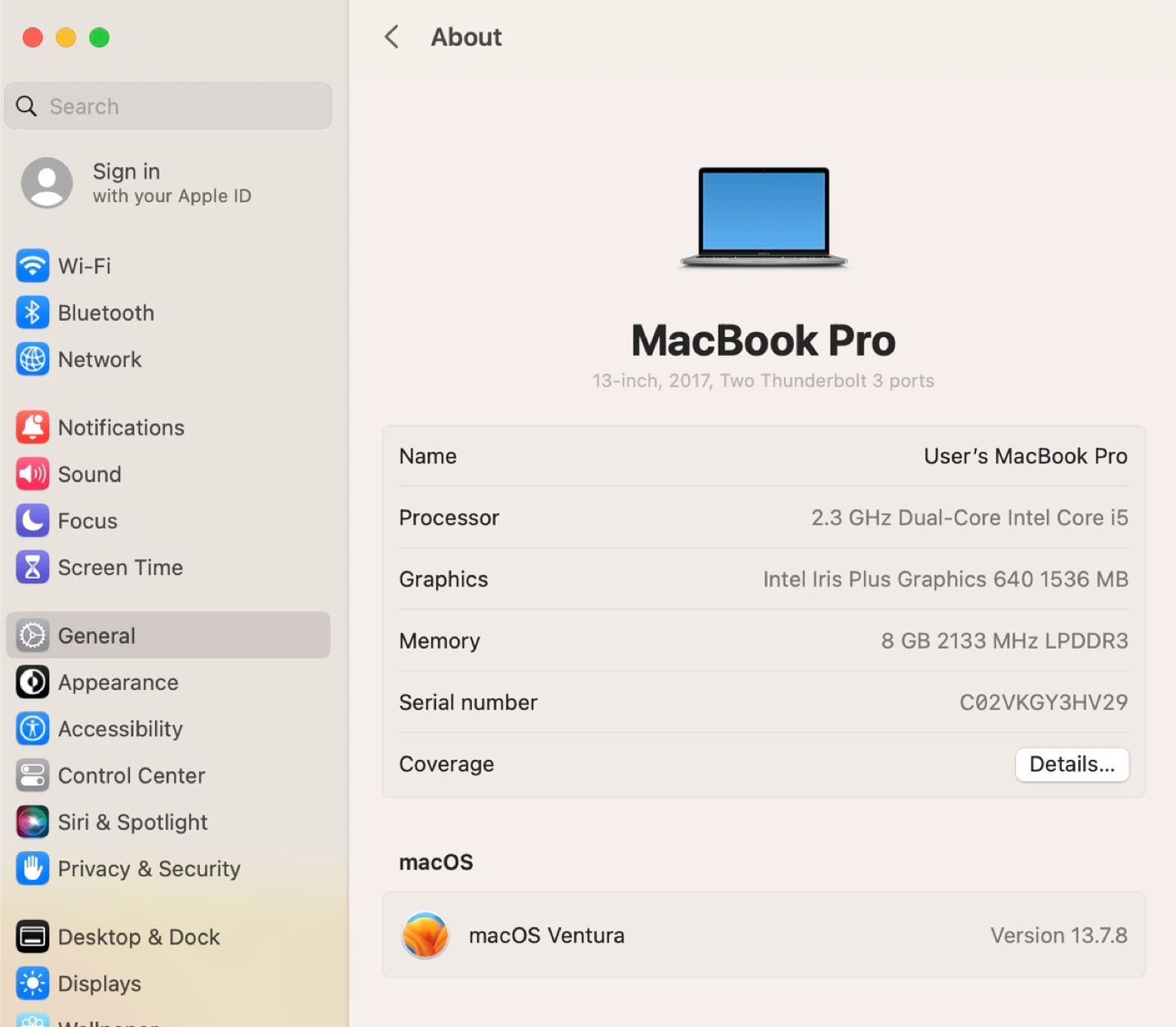Open the Appearance icon in sidebar
1176x1027 pixels.
33,682
